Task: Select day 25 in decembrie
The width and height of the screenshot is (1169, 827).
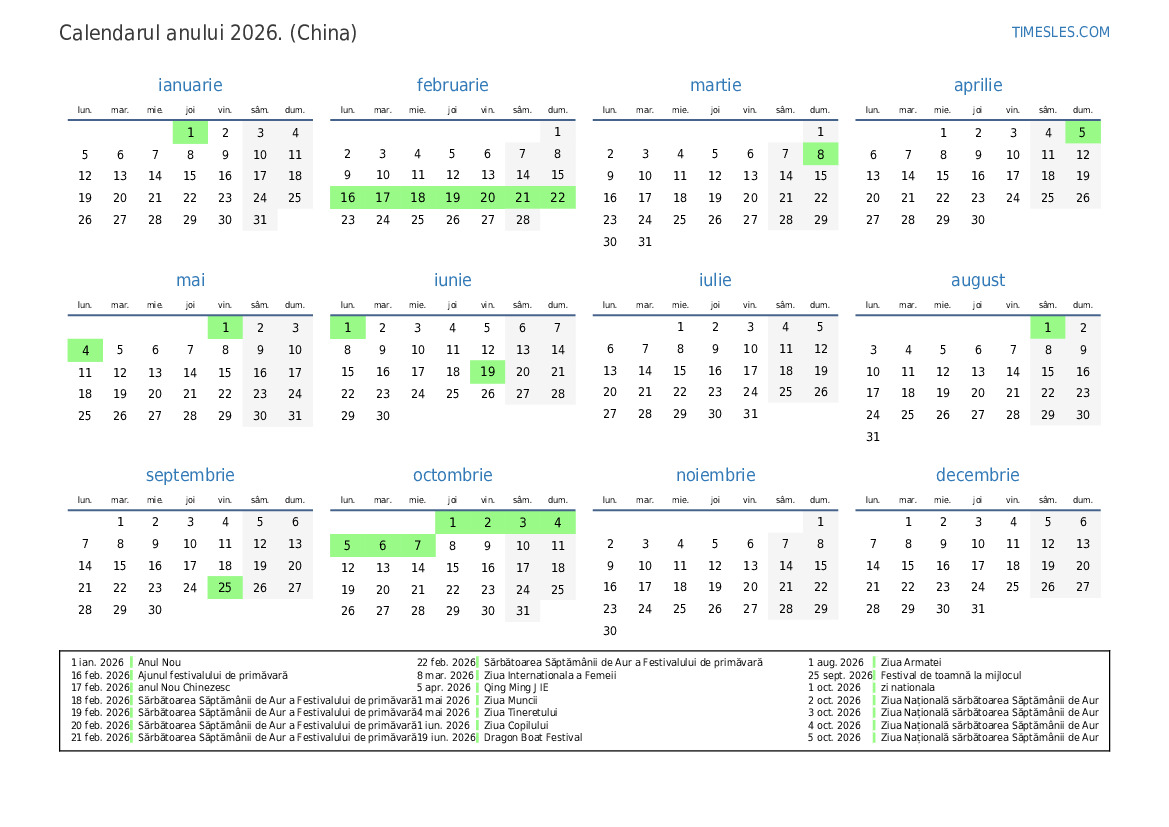Action: (x=1012, y=587)
